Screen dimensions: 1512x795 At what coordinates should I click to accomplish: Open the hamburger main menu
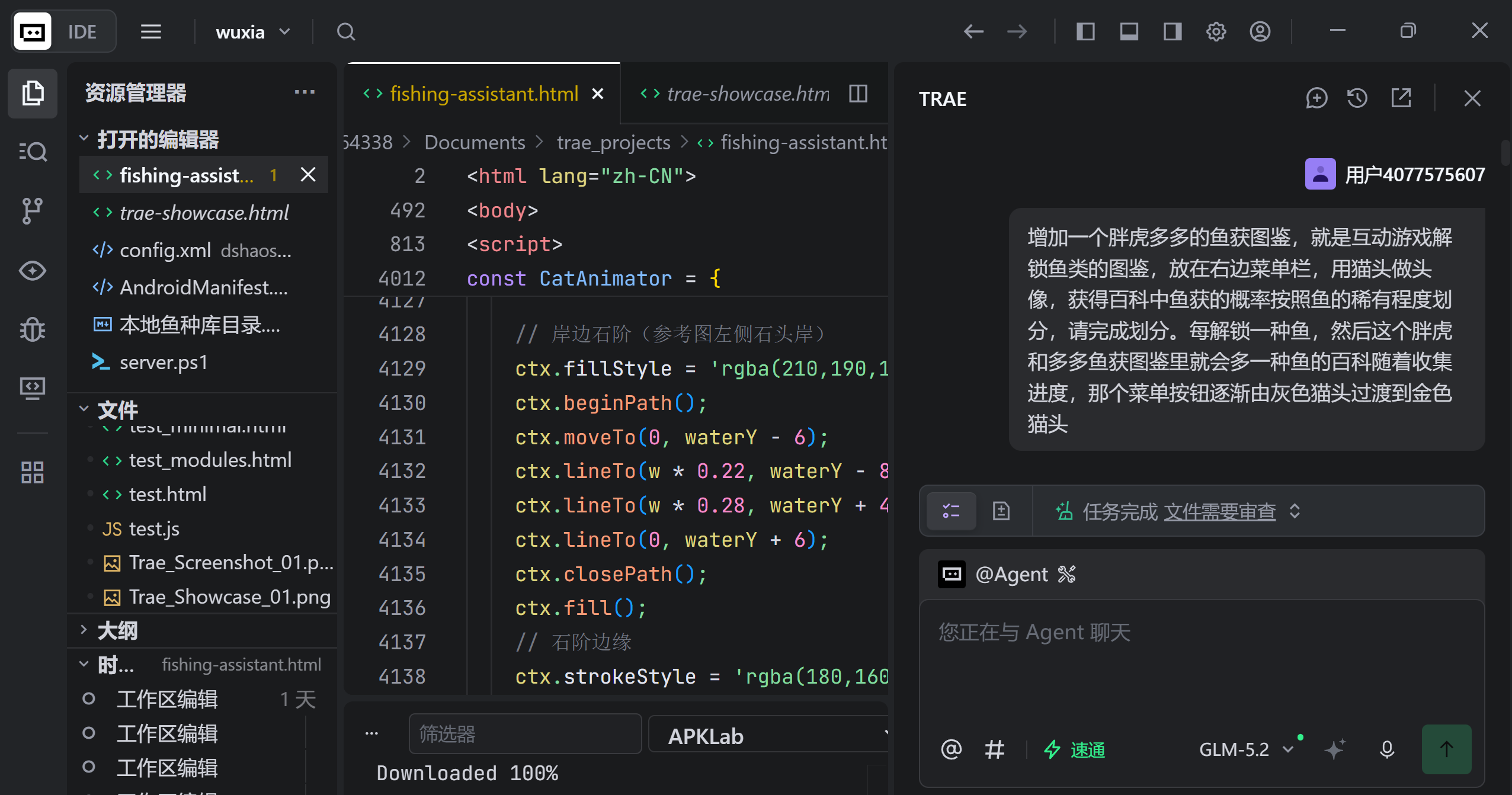(151, 31)
